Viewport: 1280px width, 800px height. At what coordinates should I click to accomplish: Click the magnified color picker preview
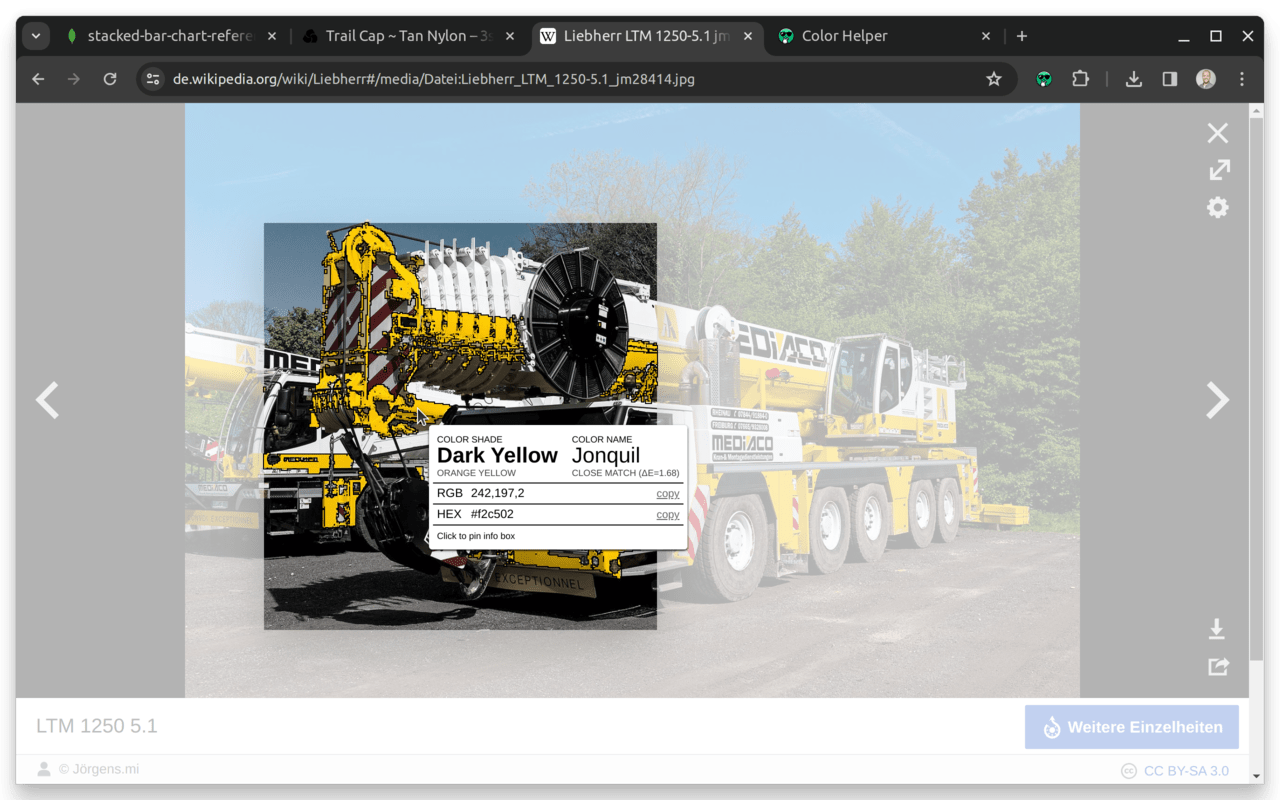[460, 426]
